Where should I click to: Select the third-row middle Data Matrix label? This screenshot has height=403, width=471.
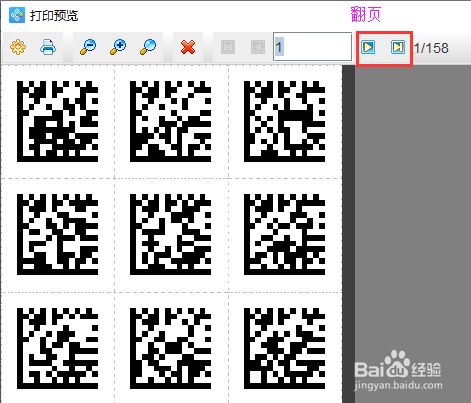pos(171,348)
